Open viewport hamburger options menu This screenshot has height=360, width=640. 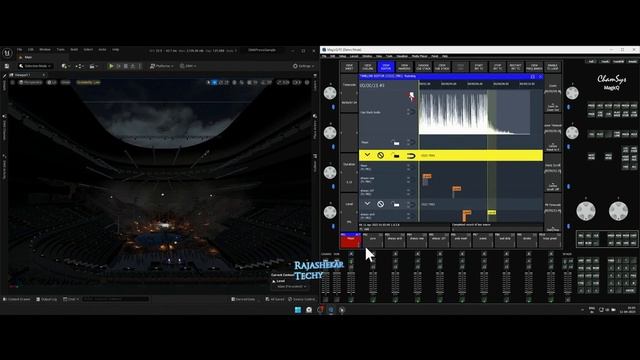point(12,82)
